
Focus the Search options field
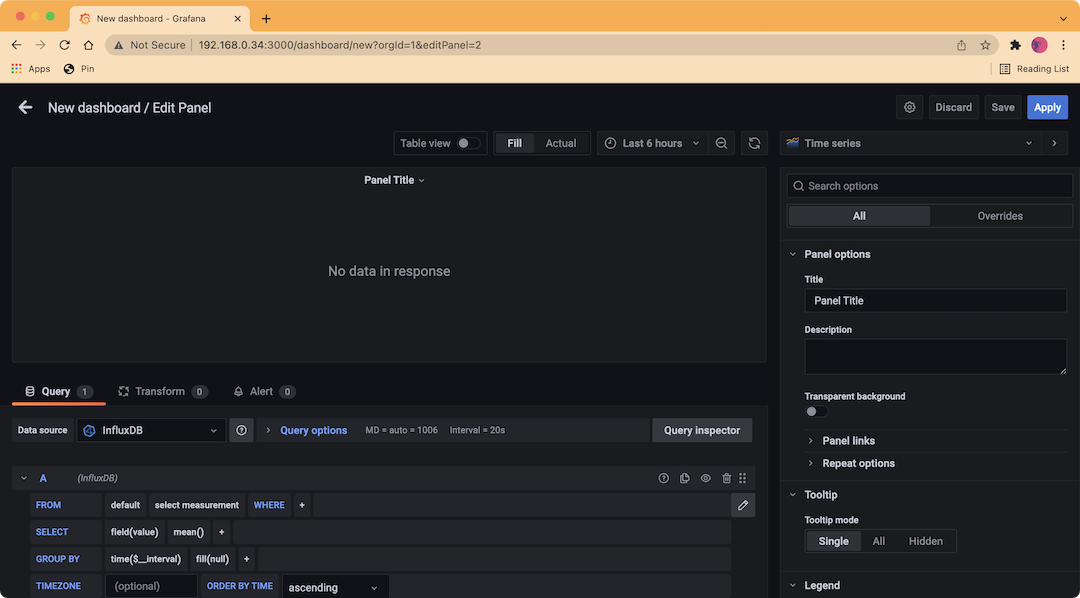[x=929, y=186]
